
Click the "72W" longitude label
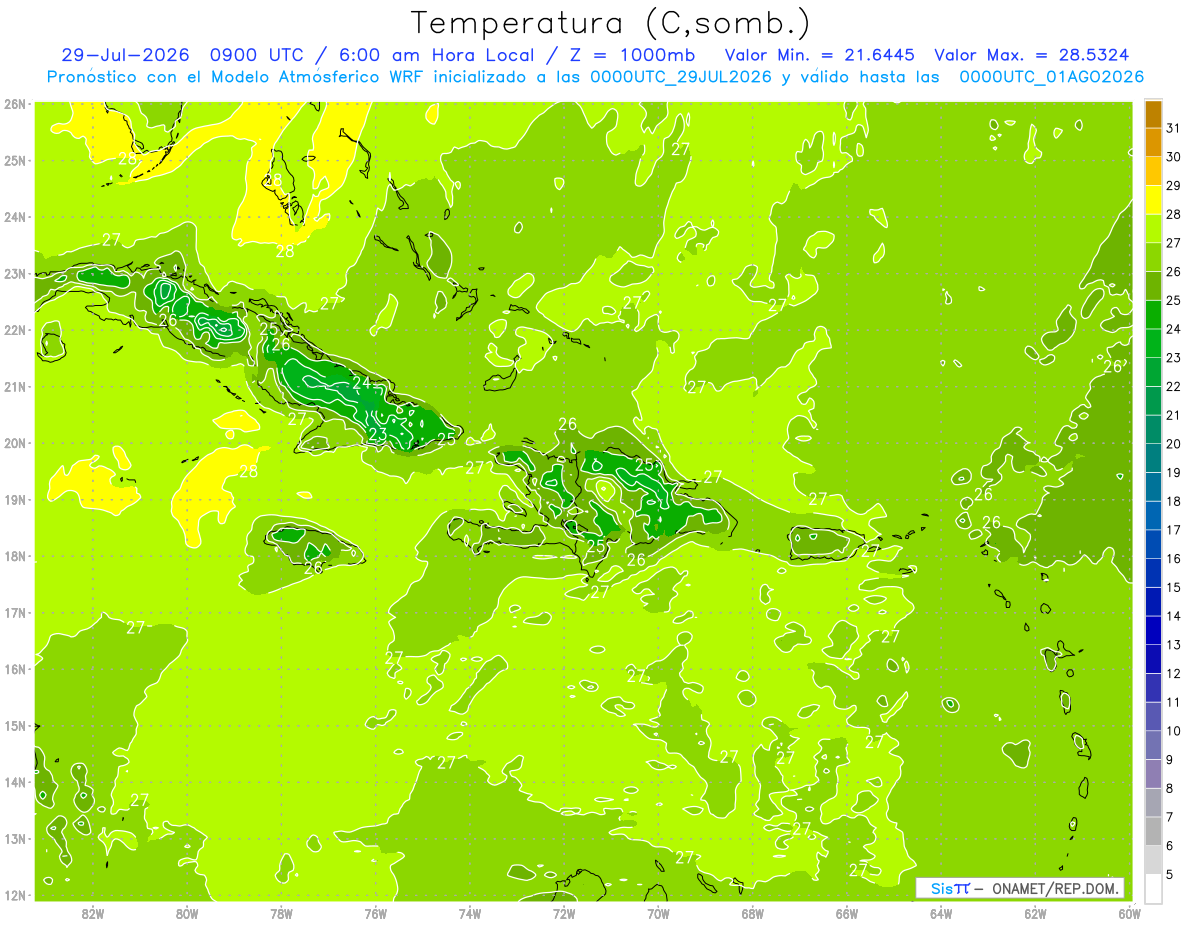tap(564, 913)
